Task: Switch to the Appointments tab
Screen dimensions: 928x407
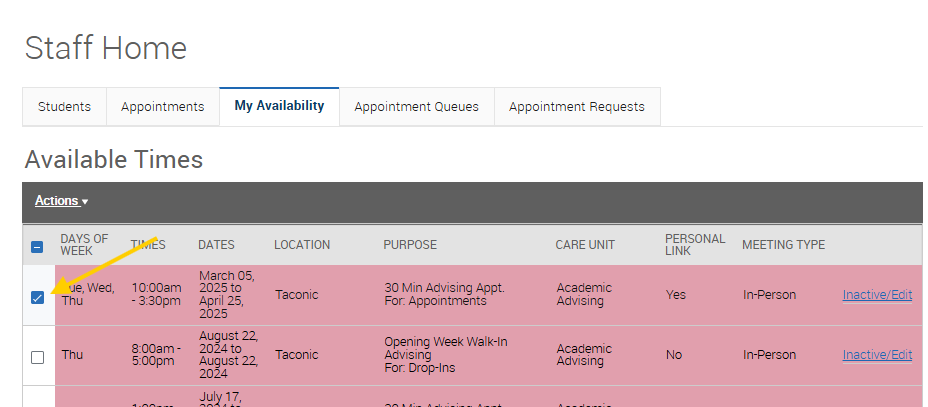Action: click(x=162, y=107)
